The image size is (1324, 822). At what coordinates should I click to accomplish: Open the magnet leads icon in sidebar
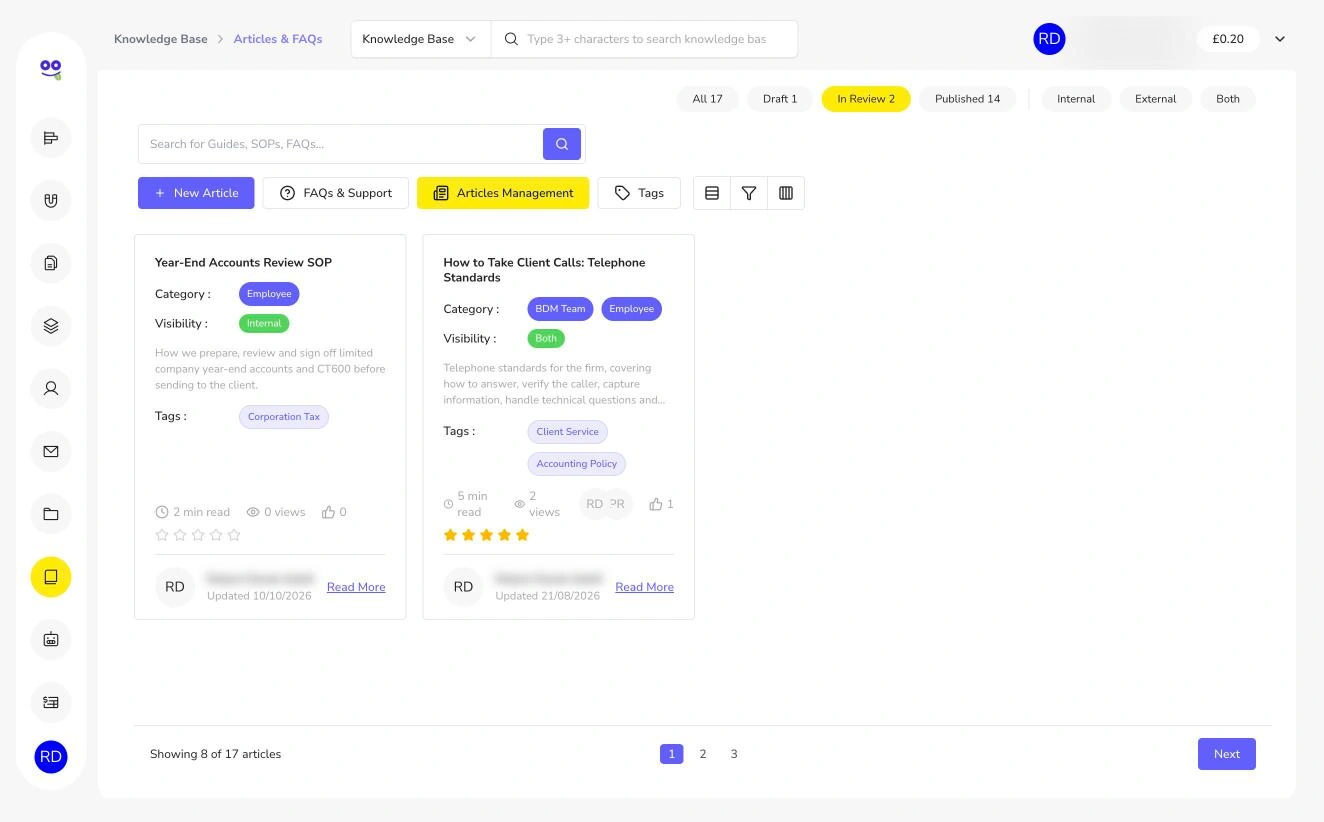point(51,200)
